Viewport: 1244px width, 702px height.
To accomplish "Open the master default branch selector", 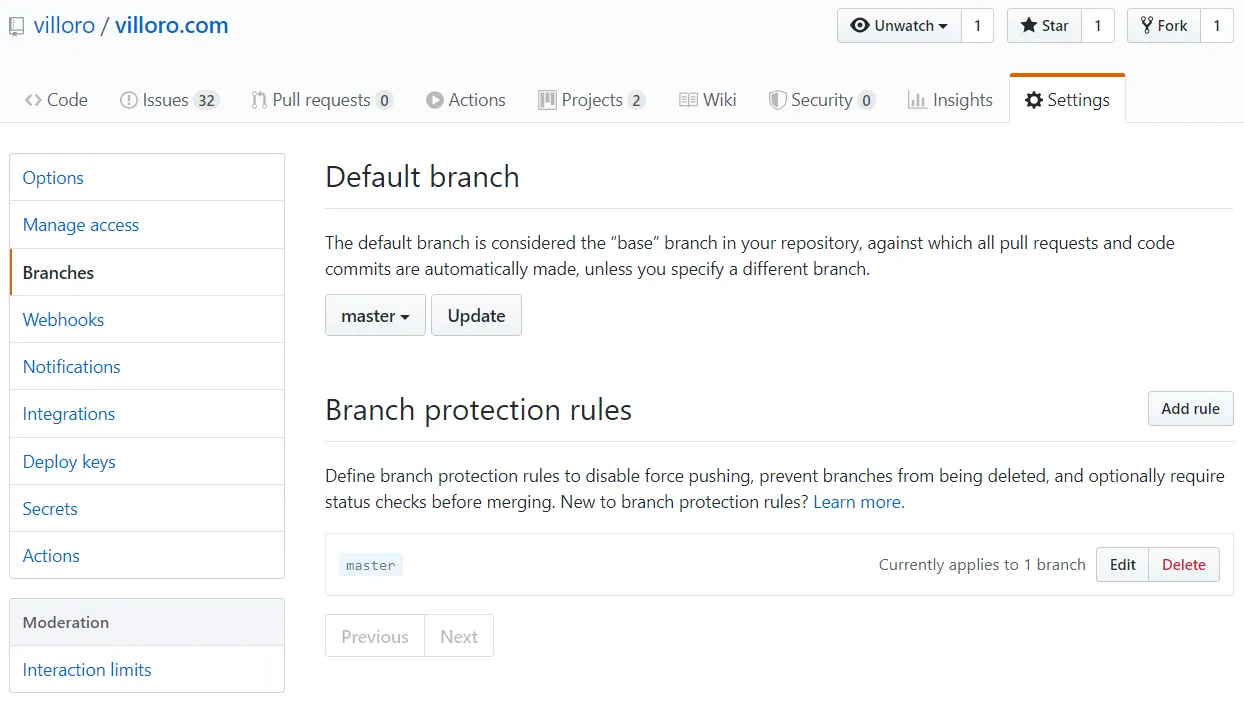I will point(375,315).
